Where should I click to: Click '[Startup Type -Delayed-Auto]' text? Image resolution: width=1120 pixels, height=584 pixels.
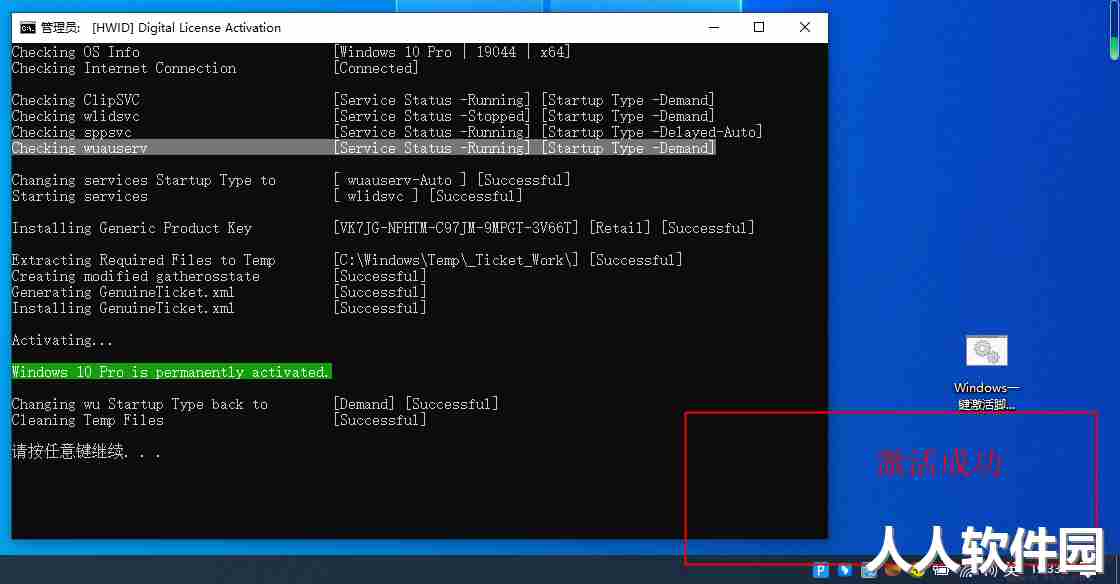(651, 132)
